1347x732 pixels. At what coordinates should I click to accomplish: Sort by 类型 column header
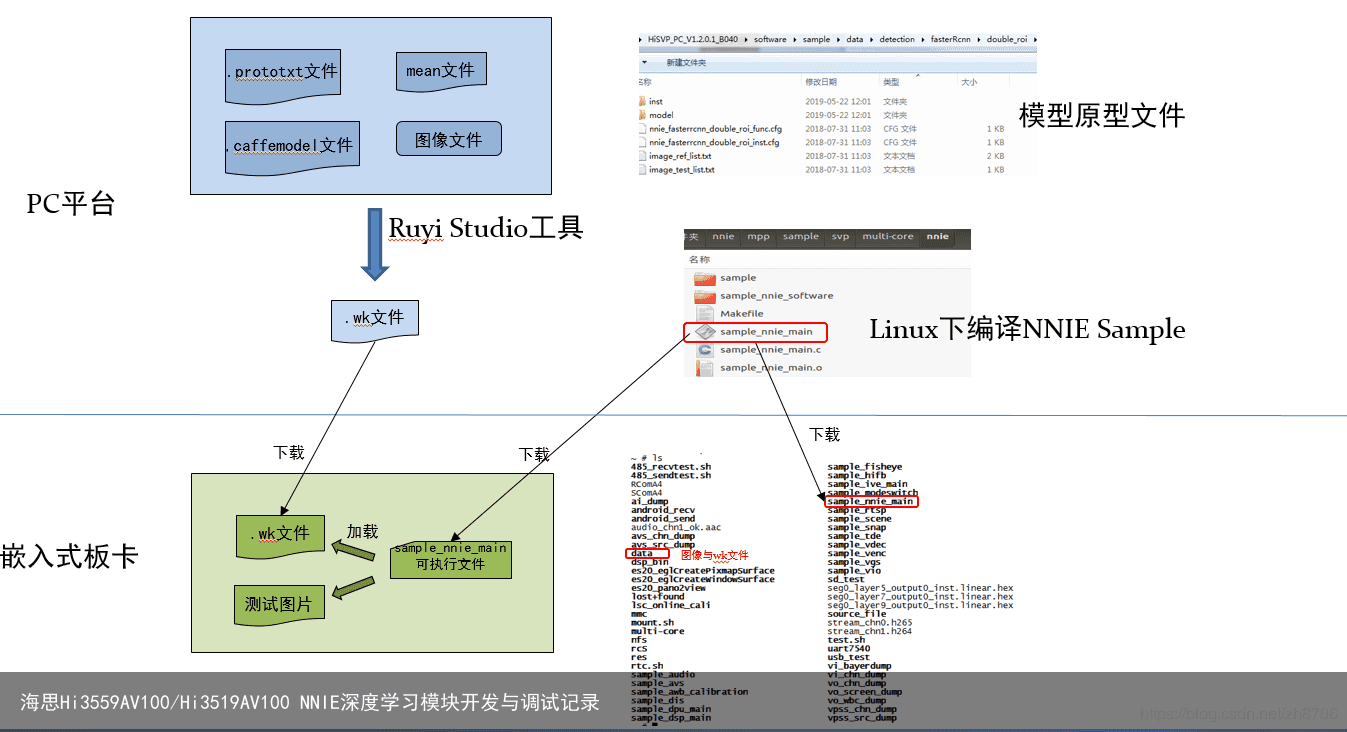891,82
